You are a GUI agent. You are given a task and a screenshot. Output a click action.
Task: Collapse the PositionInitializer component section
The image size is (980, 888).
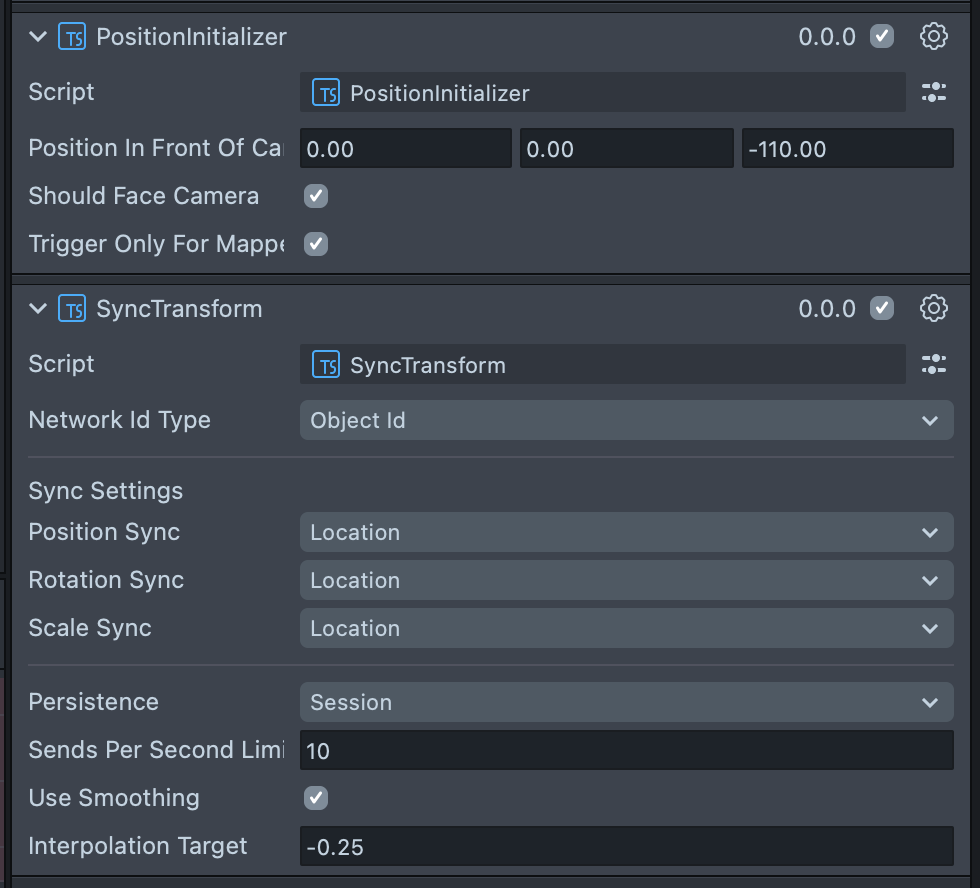(x=38, y=37)
